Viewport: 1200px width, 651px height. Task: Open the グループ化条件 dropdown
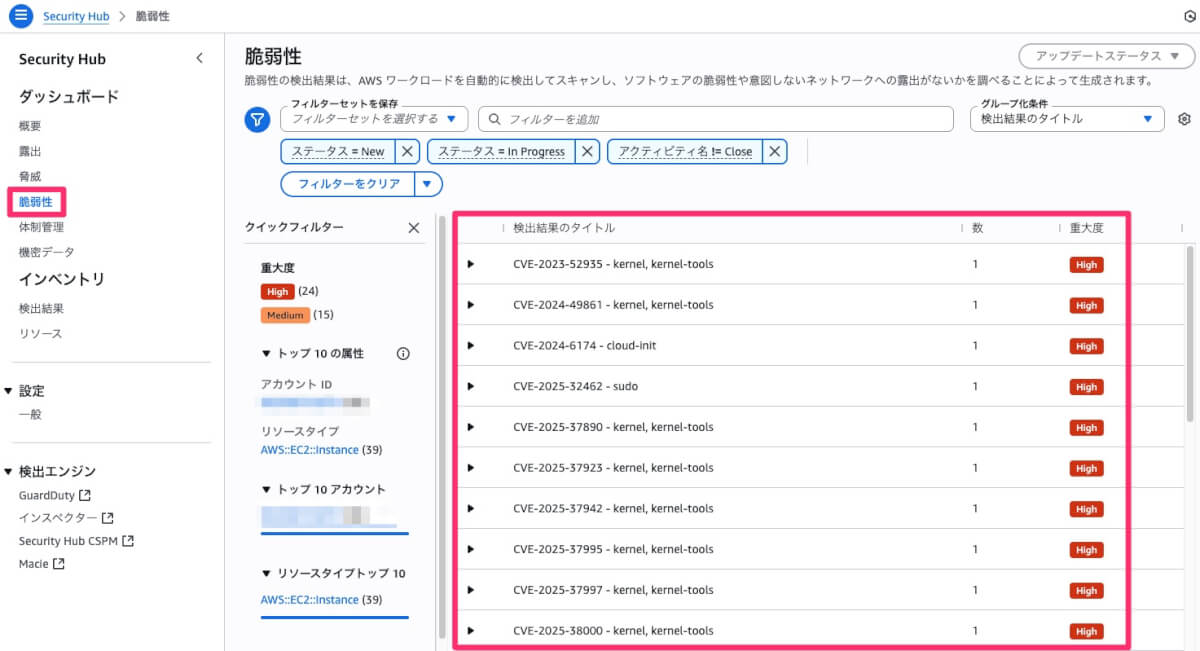1067,119
